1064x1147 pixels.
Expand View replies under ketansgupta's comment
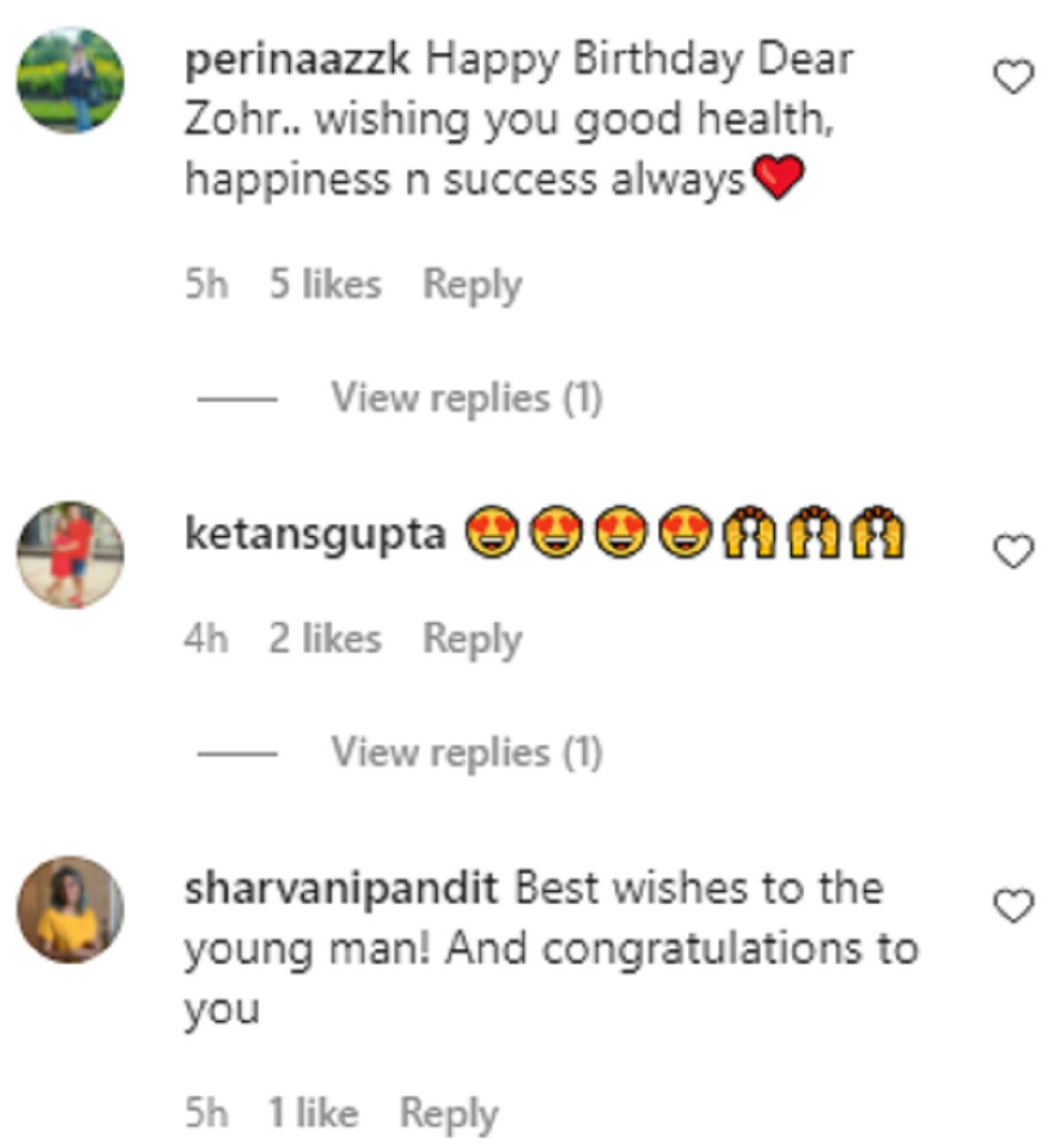(466, 753)
